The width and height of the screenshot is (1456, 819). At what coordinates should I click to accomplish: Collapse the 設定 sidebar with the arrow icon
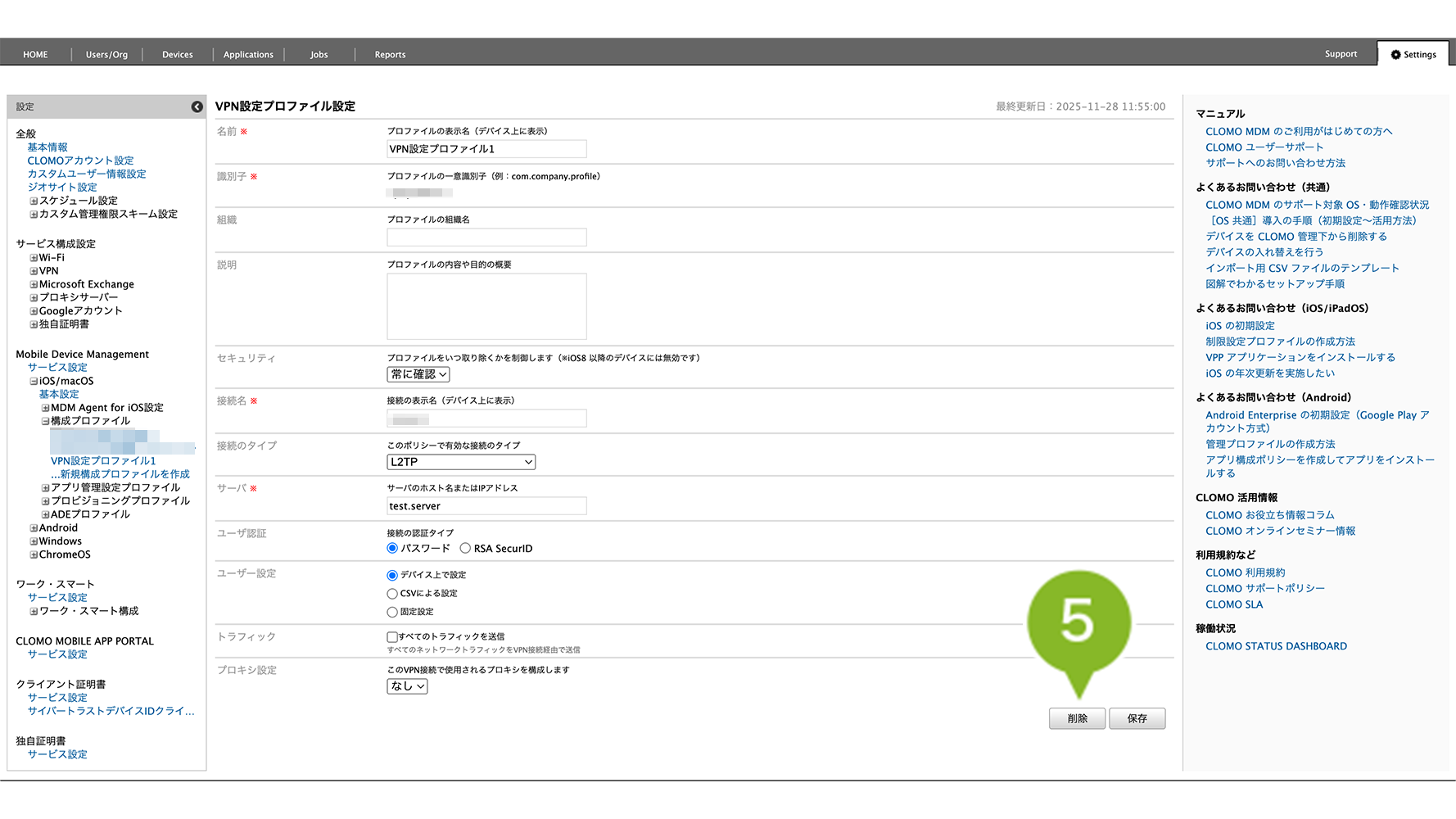tap(197, 106)
